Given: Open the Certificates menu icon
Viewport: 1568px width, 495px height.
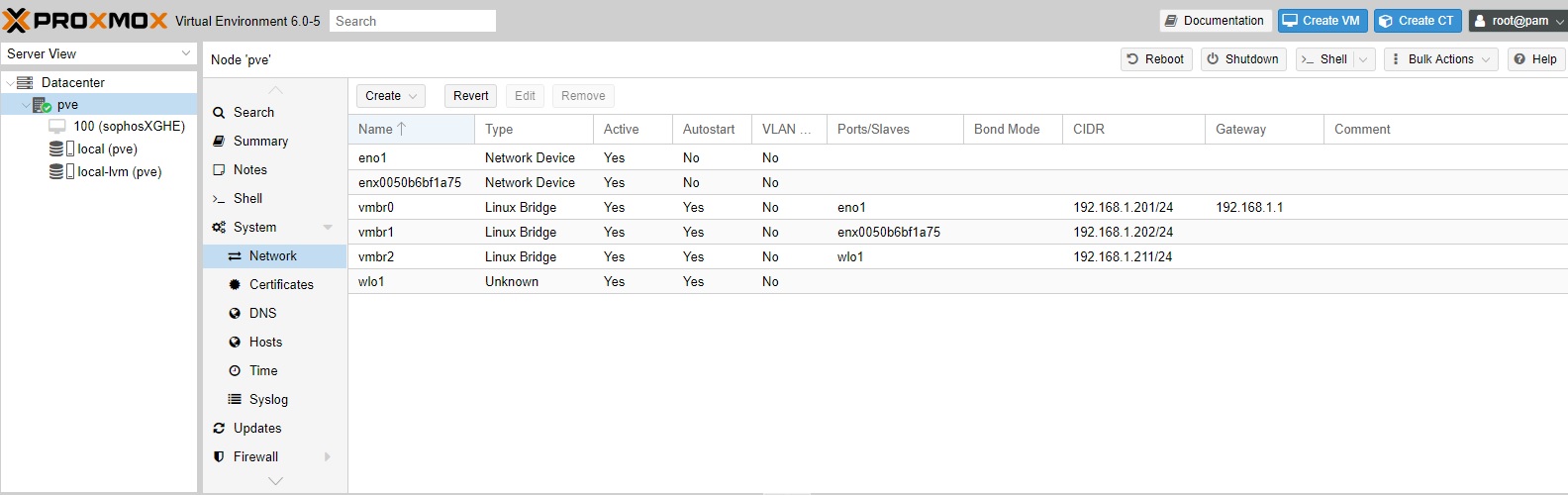Looking at the screenshot, I should coord(235,285).
